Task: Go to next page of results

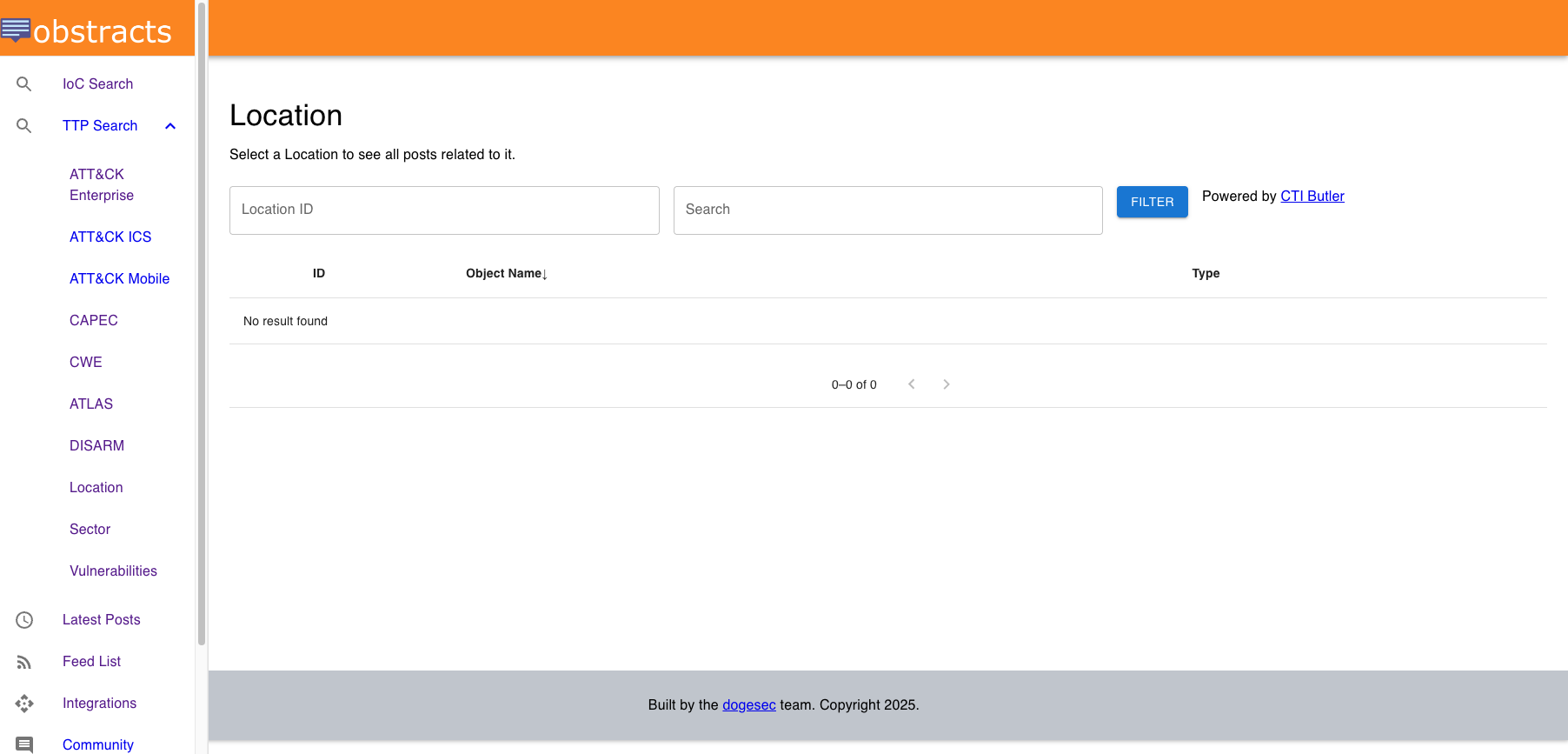Action: tap(947, 384)
